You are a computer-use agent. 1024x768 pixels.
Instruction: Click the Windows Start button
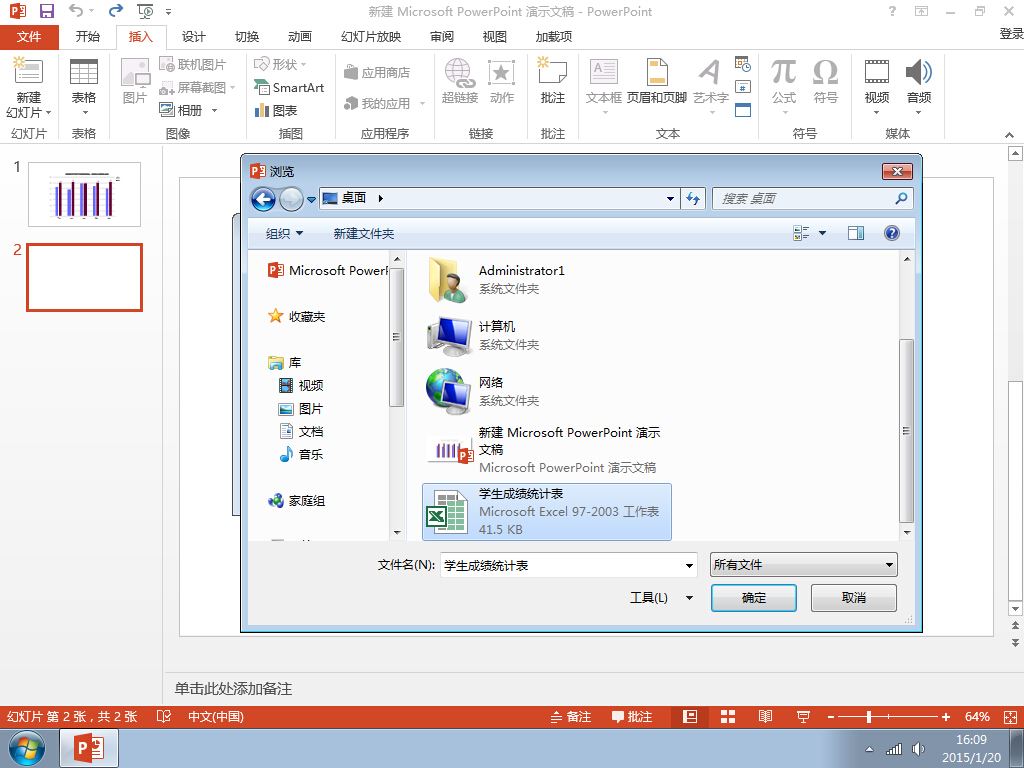point(27,748)
